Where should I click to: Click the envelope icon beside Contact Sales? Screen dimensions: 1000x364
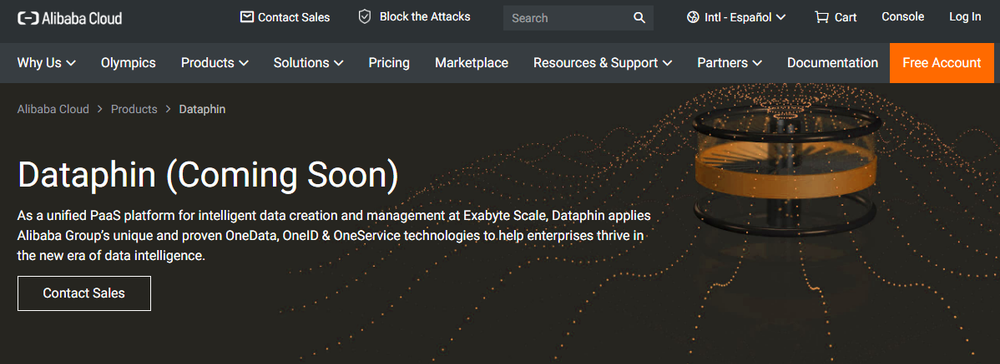coord(247,17)
